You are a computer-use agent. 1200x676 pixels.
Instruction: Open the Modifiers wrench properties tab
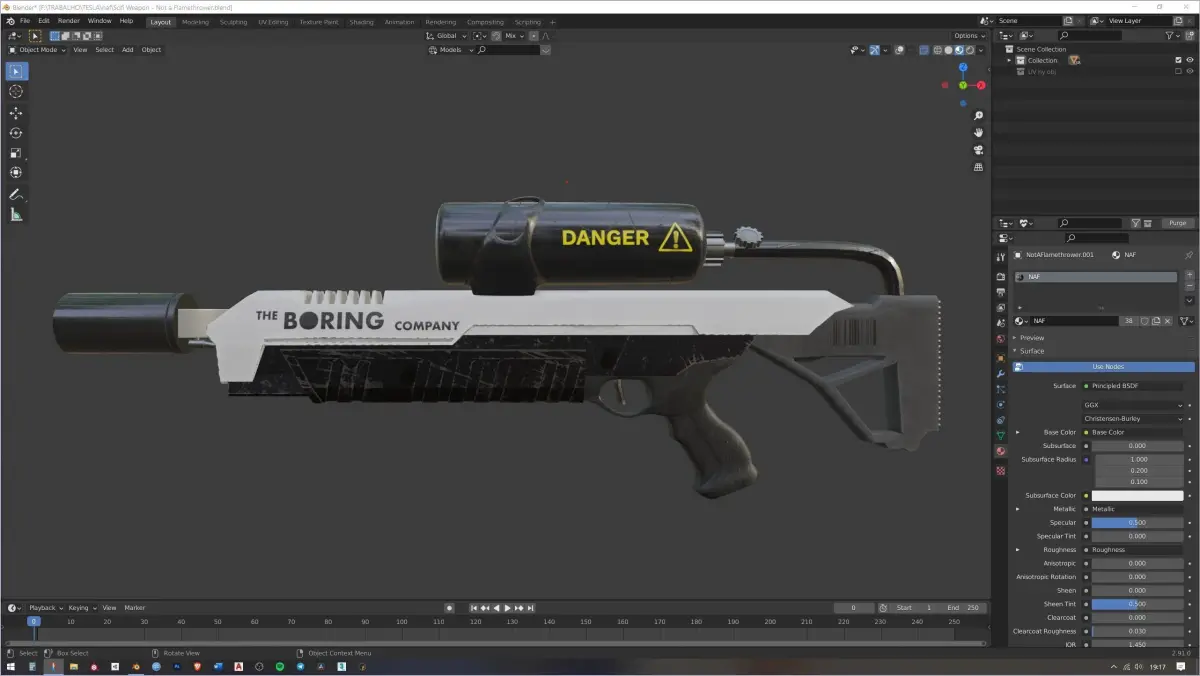1001,373
